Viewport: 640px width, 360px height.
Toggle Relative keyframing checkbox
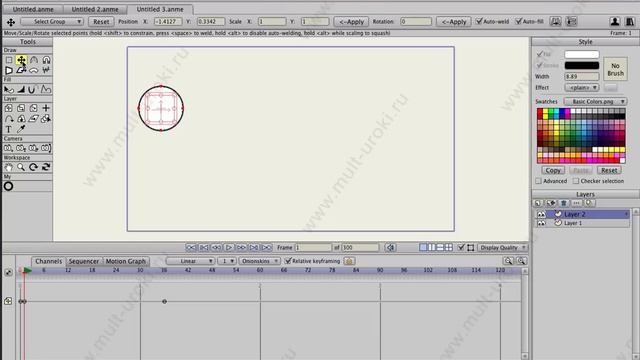tap(288, 261)
